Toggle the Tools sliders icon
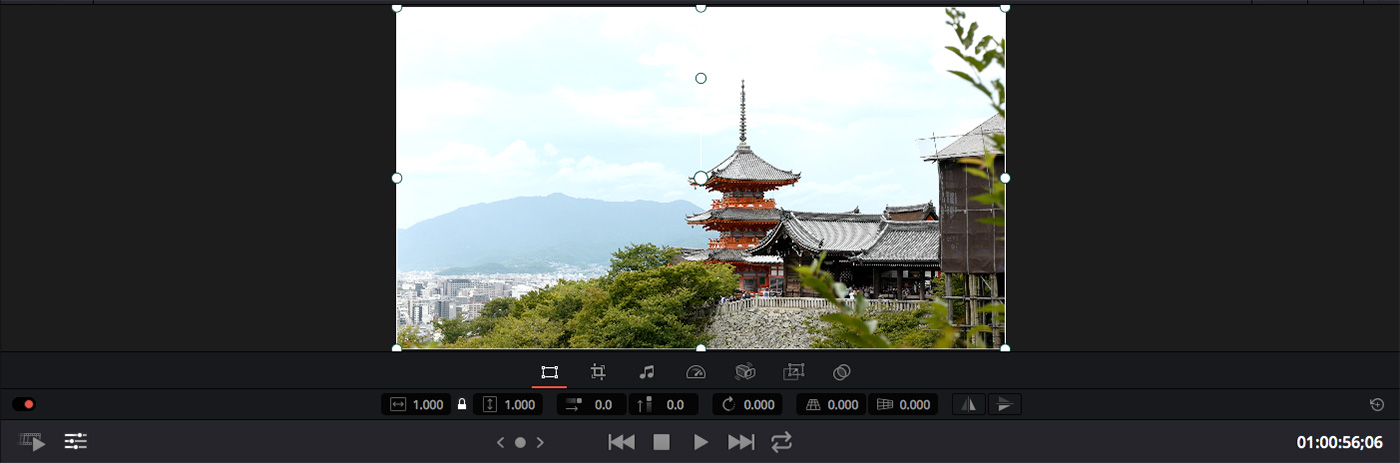Image resolution: width=1400 pixels, height=463 pixels. pyautogui.click(x=76, y=441)
